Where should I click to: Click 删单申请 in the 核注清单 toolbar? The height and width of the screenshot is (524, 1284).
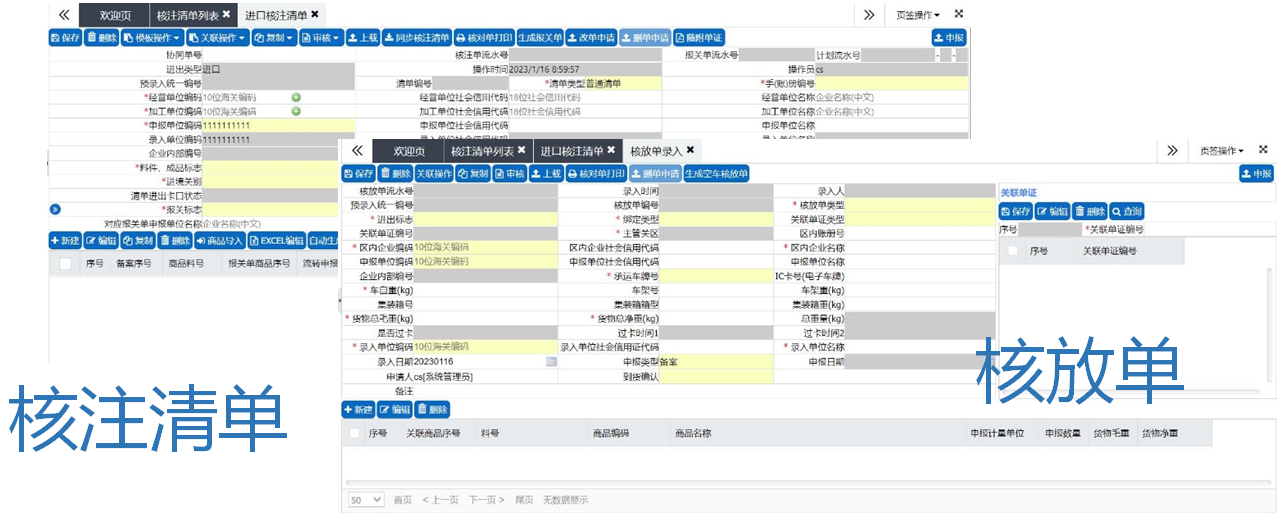[x=645, y=38]
